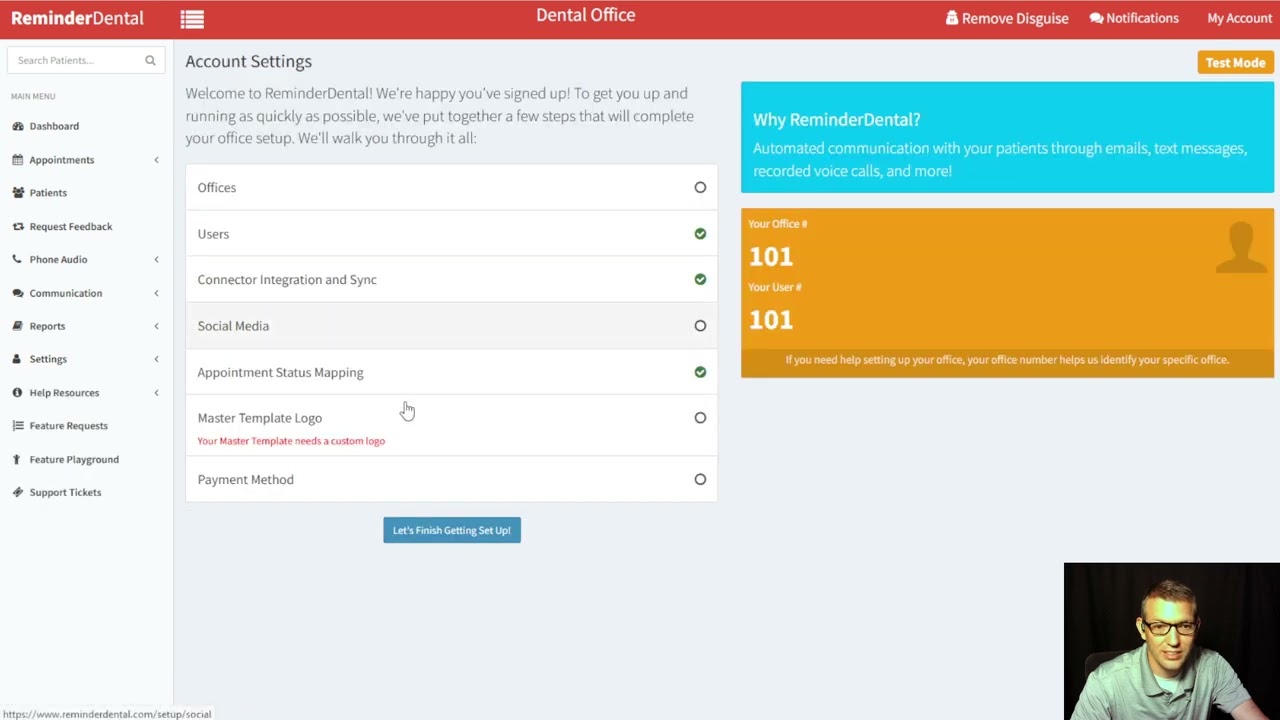This screenshot has height=720, width=1280.
Task: Click the Appointments calendar icon
Action: click(x=18, y=160)
